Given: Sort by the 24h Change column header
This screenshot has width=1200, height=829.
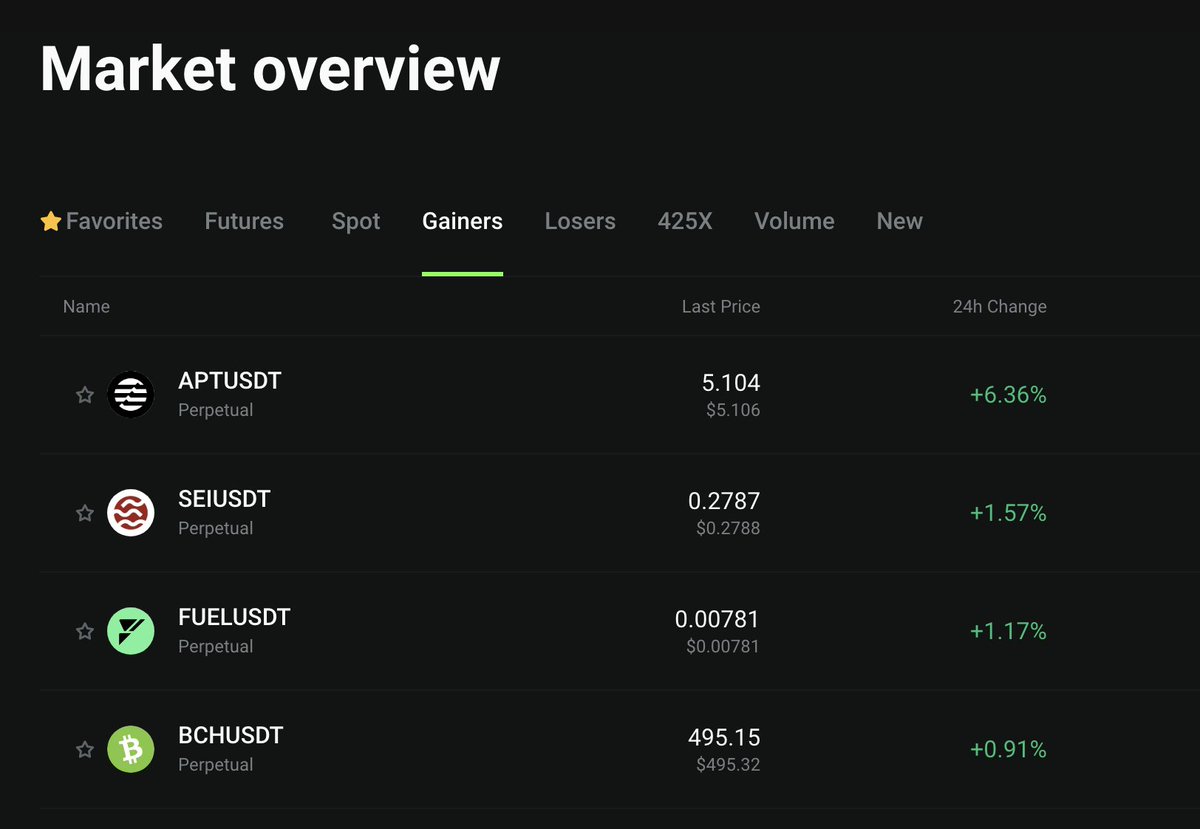Looking at the screenshot, I should point(999,306).
